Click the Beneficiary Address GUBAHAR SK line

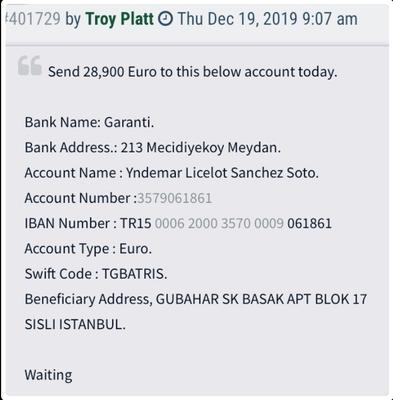[196, 299]
